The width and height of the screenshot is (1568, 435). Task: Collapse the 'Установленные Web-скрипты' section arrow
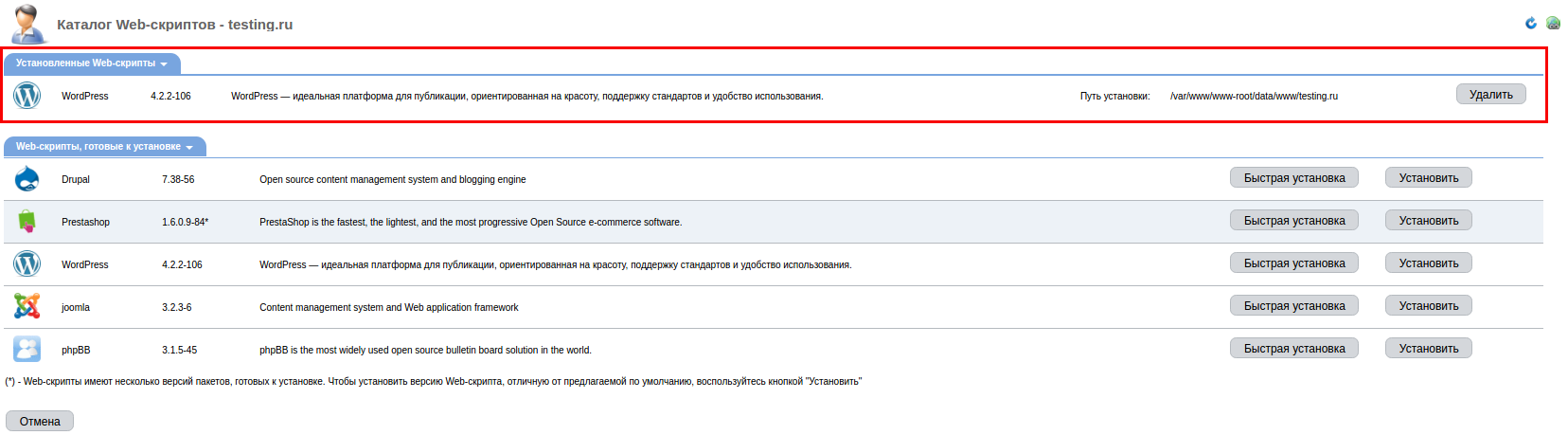(x=164, y=64)
